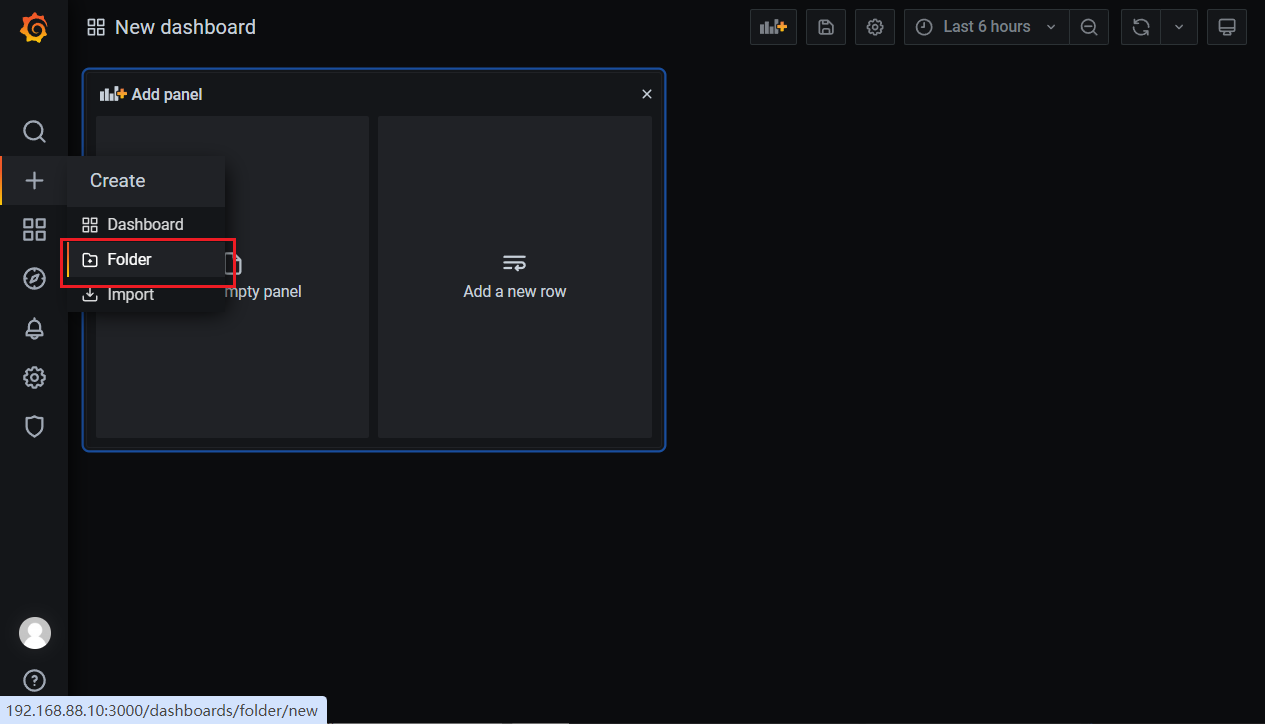Open dashboard settings gear in top bar
The width and height of the screenshot is (1265, 724).
pyautogui.click(x=875, y=27)
